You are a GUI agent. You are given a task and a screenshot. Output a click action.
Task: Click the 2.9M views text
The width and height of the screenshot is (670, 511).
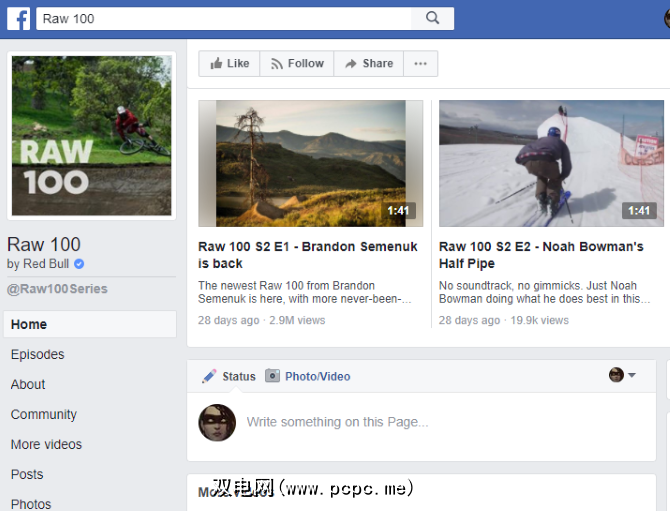[x=297, y=320]
